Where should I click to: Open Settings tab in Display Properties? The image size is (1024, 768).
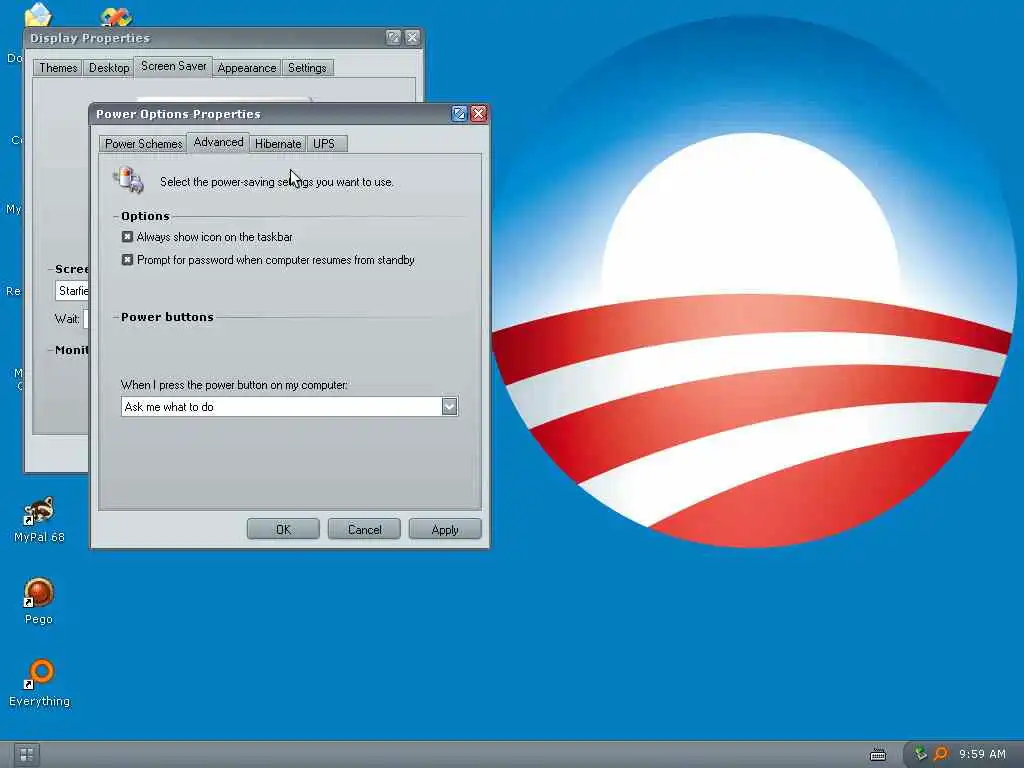click(x=307, y=68)
